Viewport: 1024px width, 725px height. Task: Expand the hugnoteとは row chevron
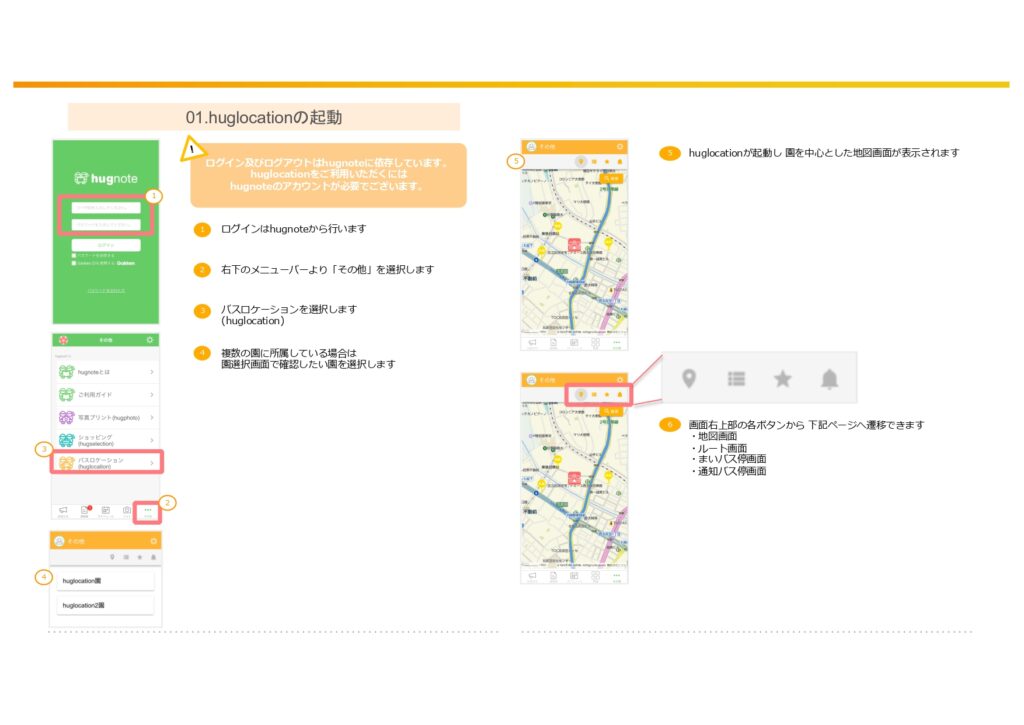click(151, 372)
